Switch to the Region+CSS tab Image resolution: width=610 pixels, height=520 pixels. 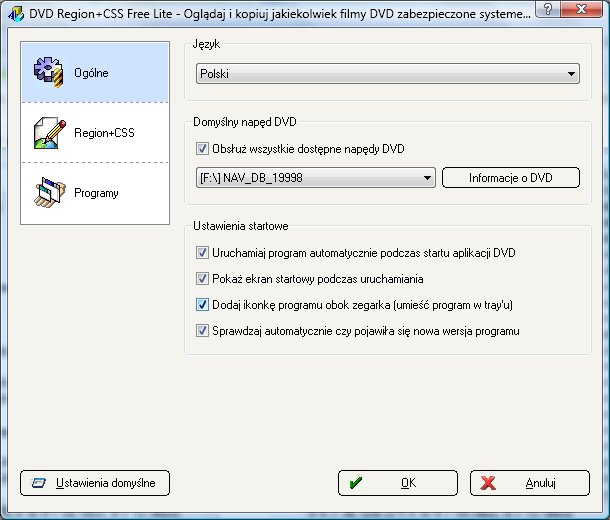pyautogui.click(x=95, y=133)
